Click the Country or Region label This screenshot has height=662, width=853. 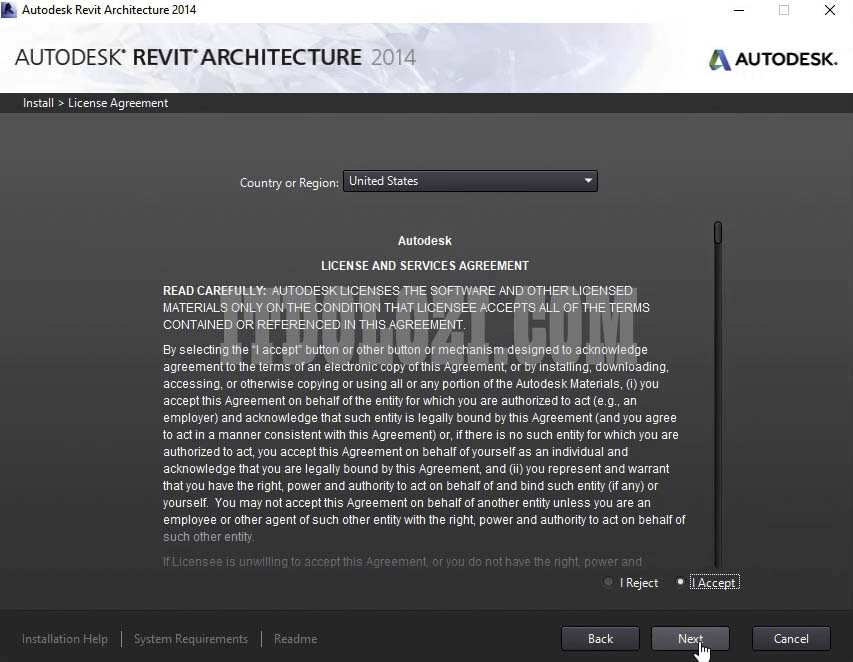[289, 183]
